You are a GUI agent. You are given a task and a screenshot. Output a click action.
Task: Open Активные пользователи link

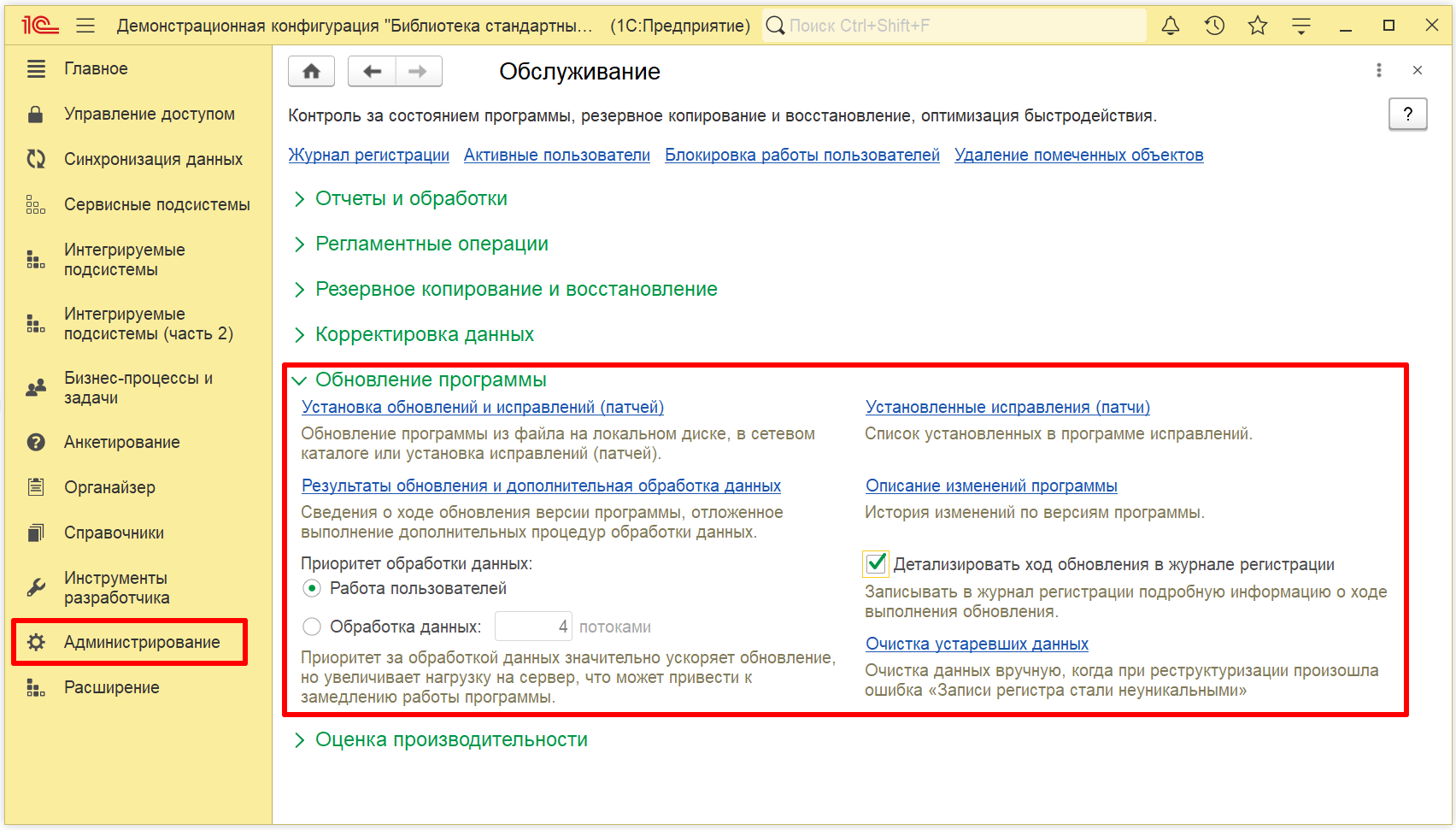point(557,155)
